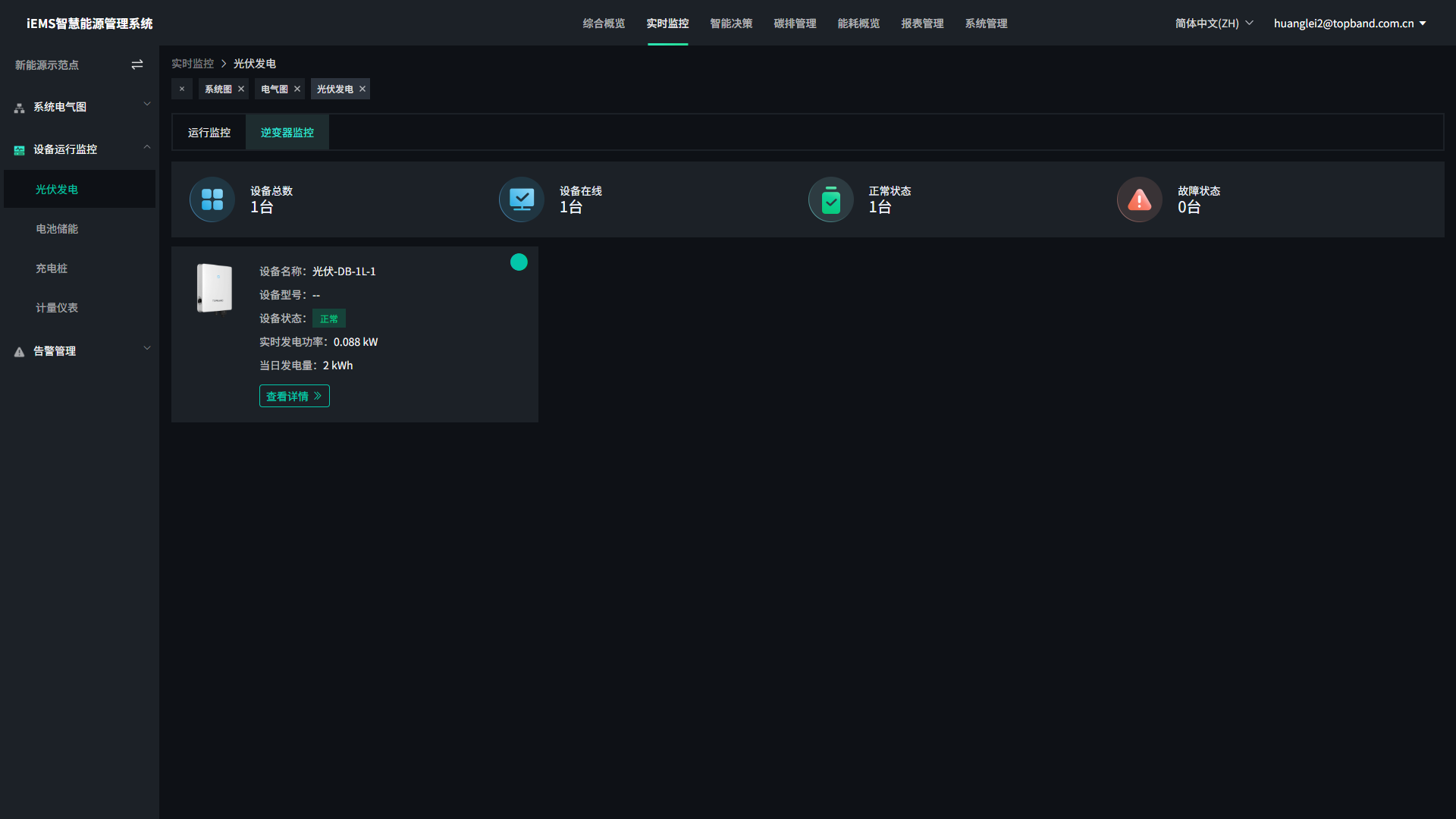Image resolution: width=1456 pixels, height=819 pixels.
Task: Close the 光伏发电 page tag
Action: click(x=362, y=89)
